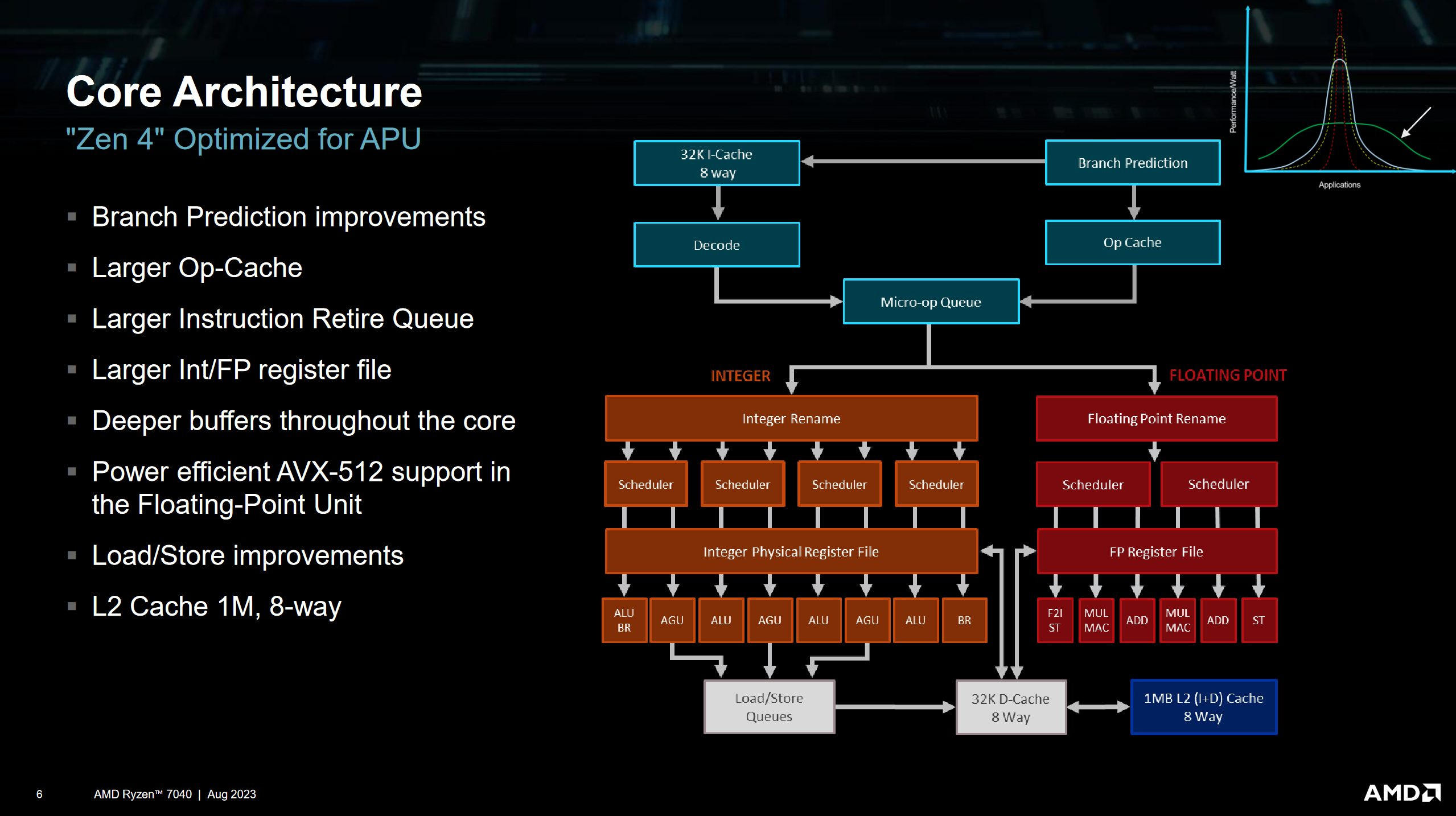Screen dimensions: 1456x816
Task: Select the 1MB L2 (I+D) Cache block
Action: tap(1204, 707)
